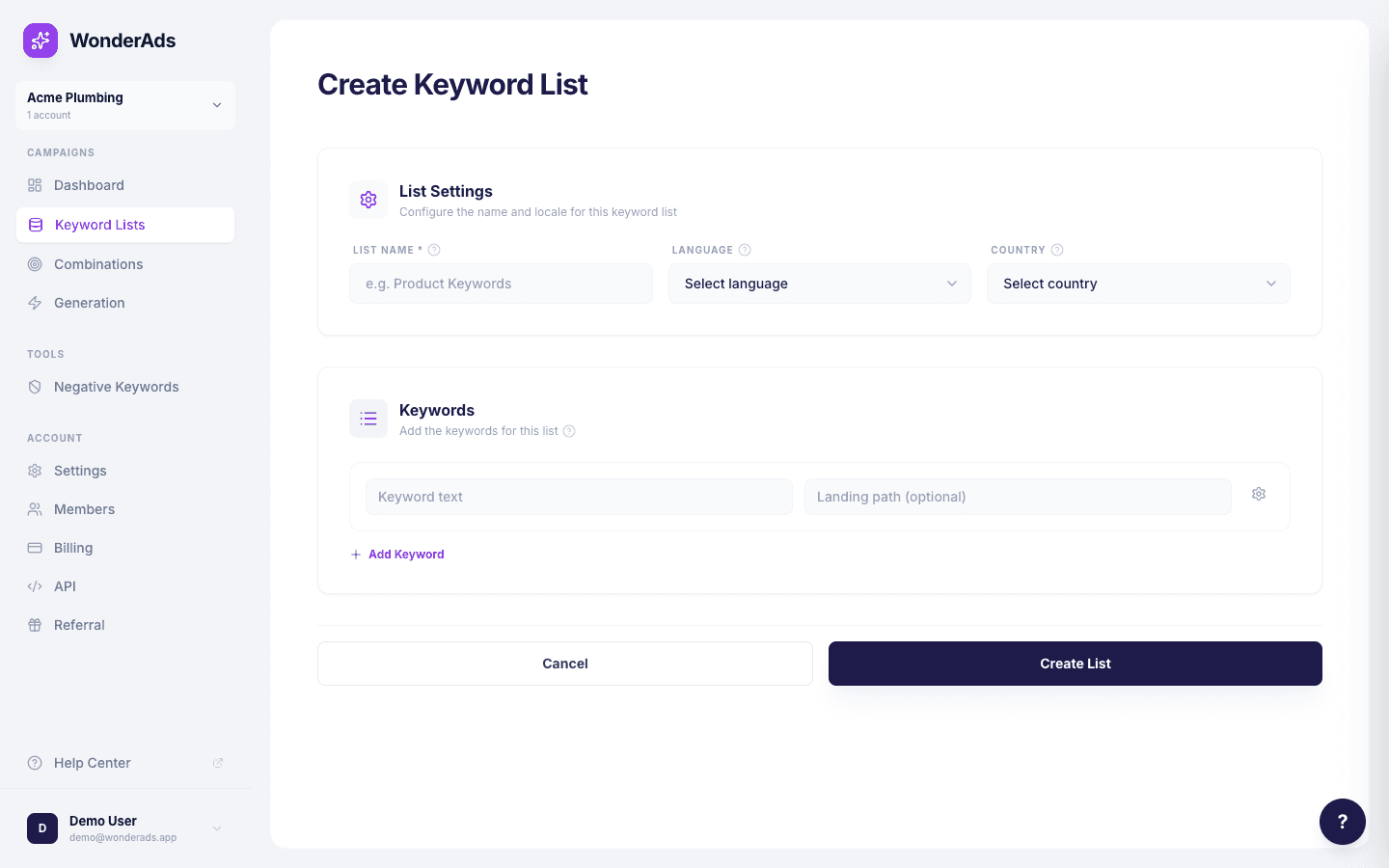Image resolution: width=1389 pixels, height=868 pixels.
Task: Open keyword row options via gear icon
Action: 1258,493
